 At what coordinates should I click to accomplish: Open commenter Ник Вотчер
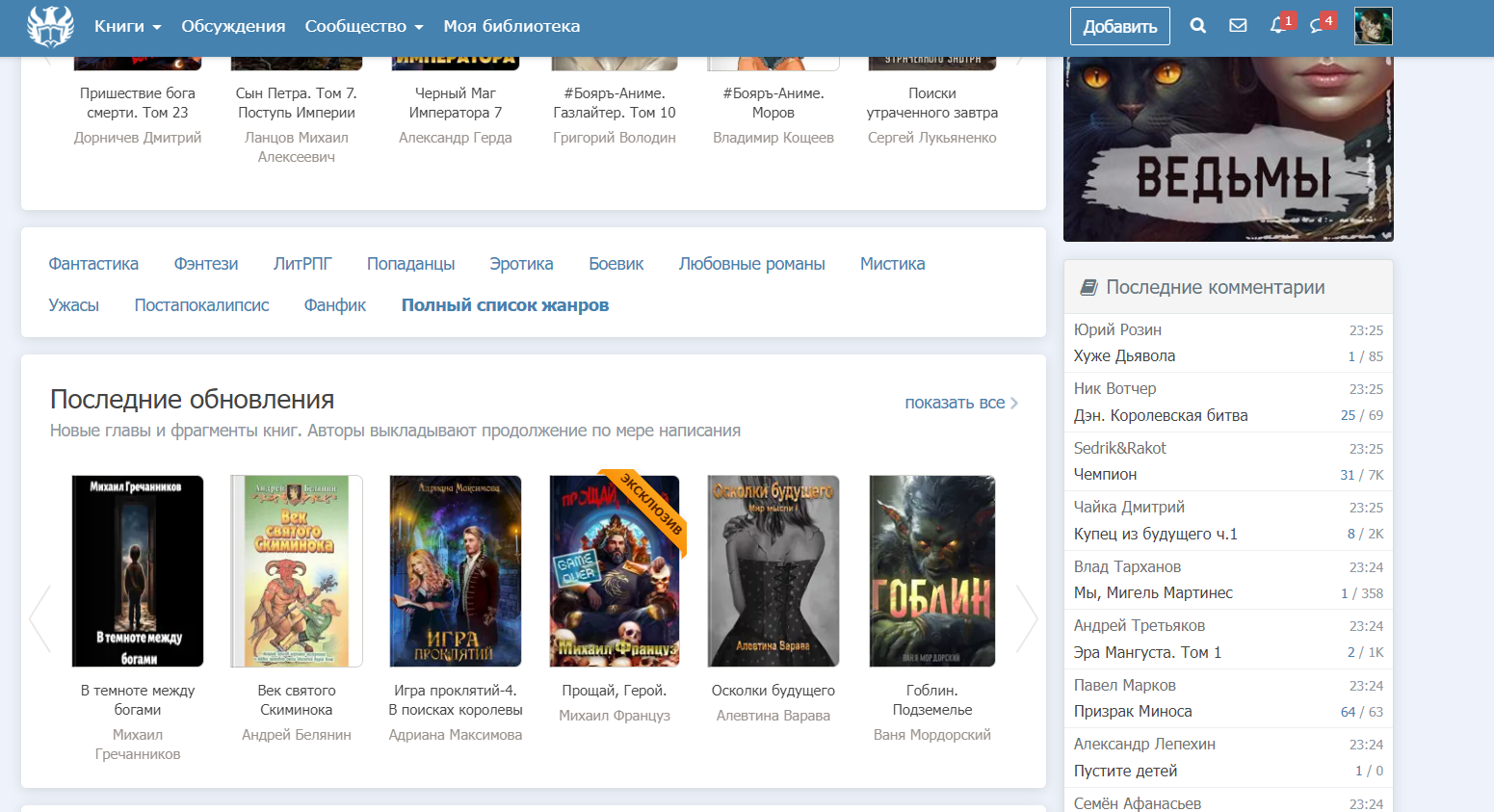(1114, 389)
